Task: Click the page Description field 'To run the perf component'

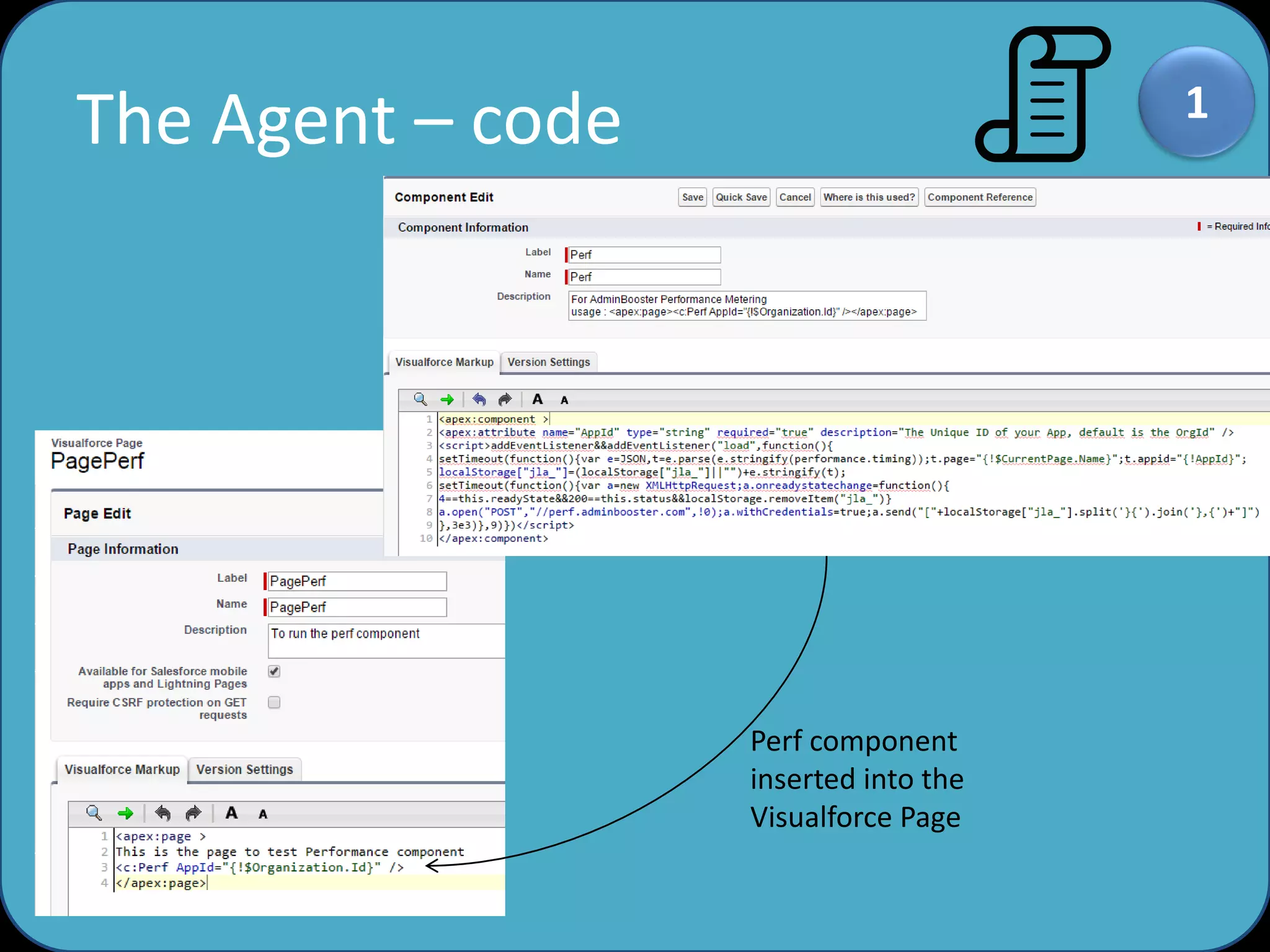Action: 386,641
